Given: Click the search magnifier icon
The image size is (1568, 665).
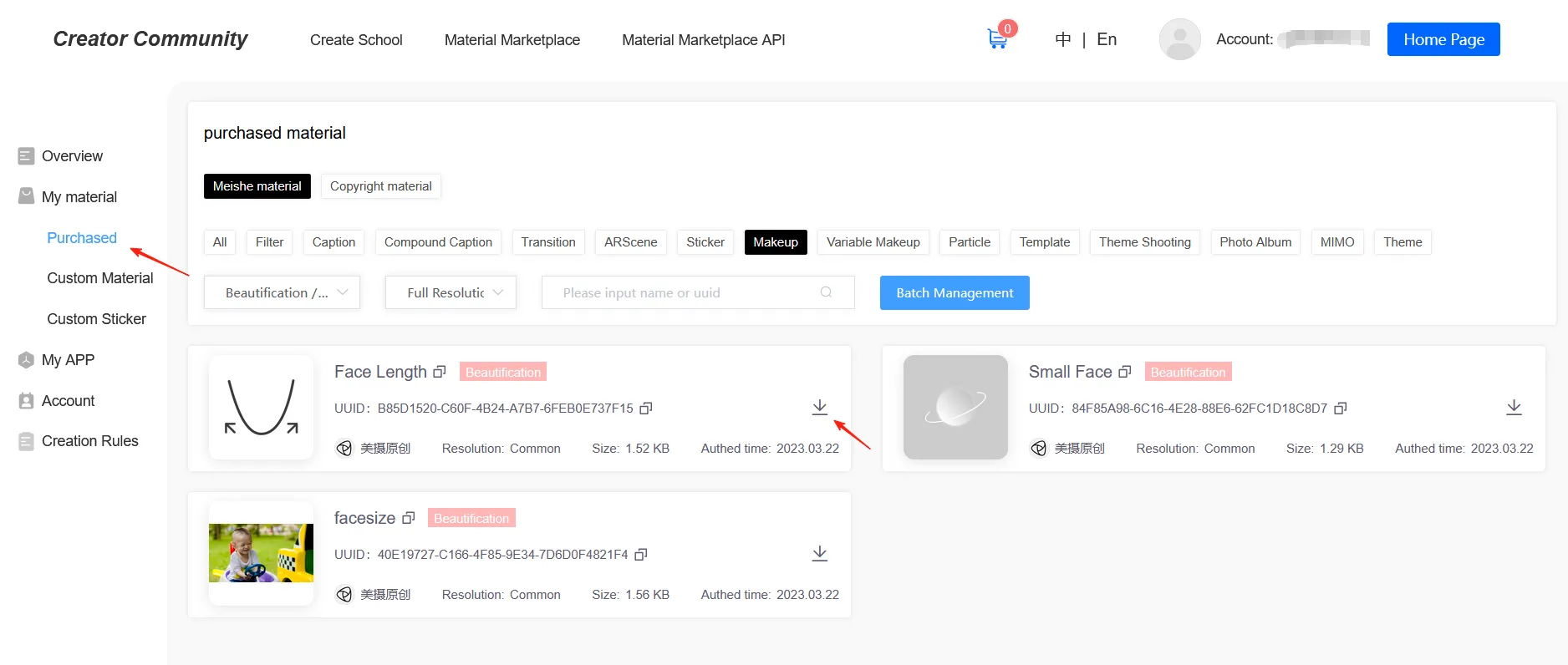Looking at the screenshot, I should click(x=826, y=292).
